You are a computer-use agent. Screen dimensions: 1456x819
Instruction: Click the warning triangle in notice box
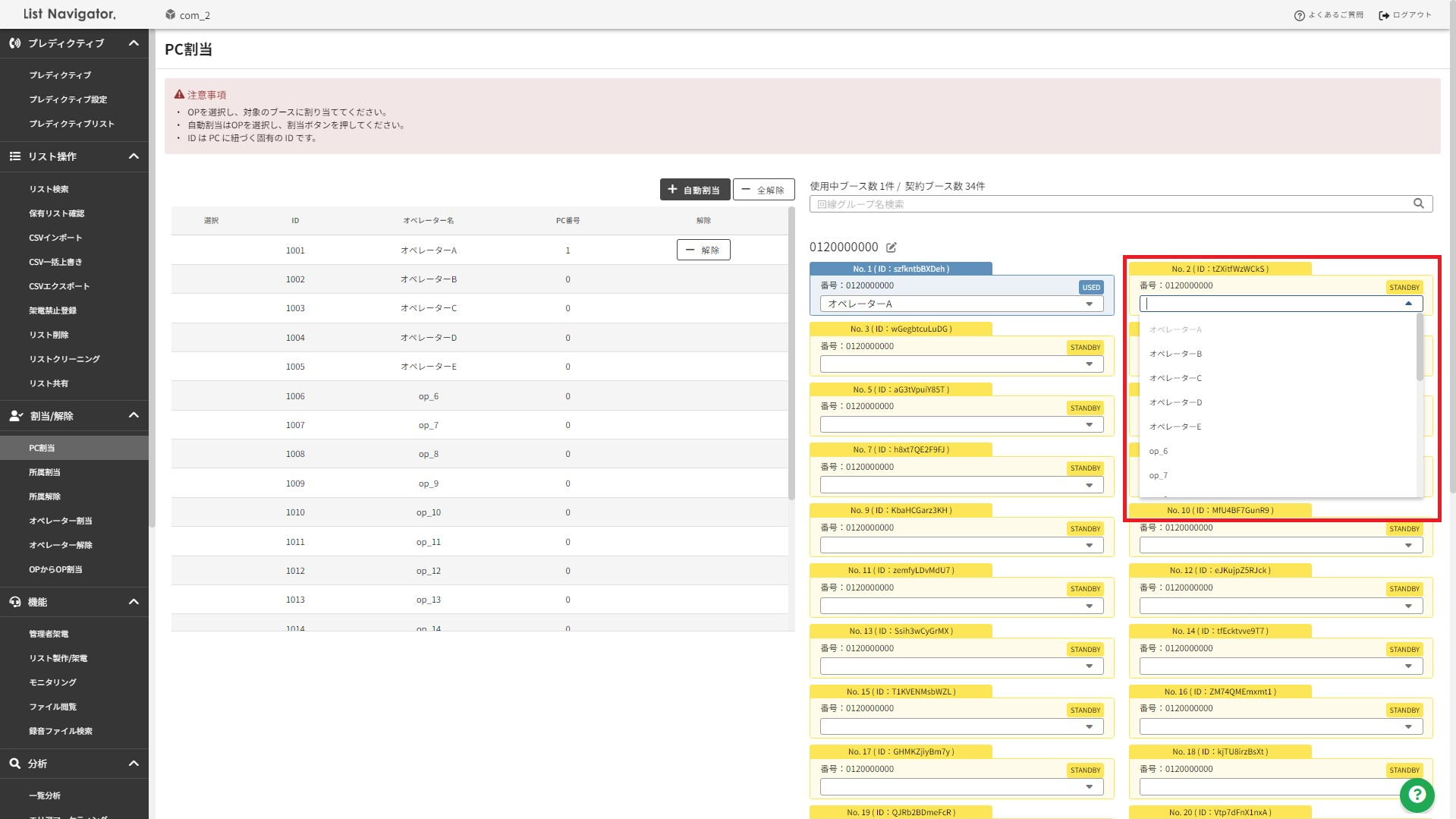tap(179, 95)
